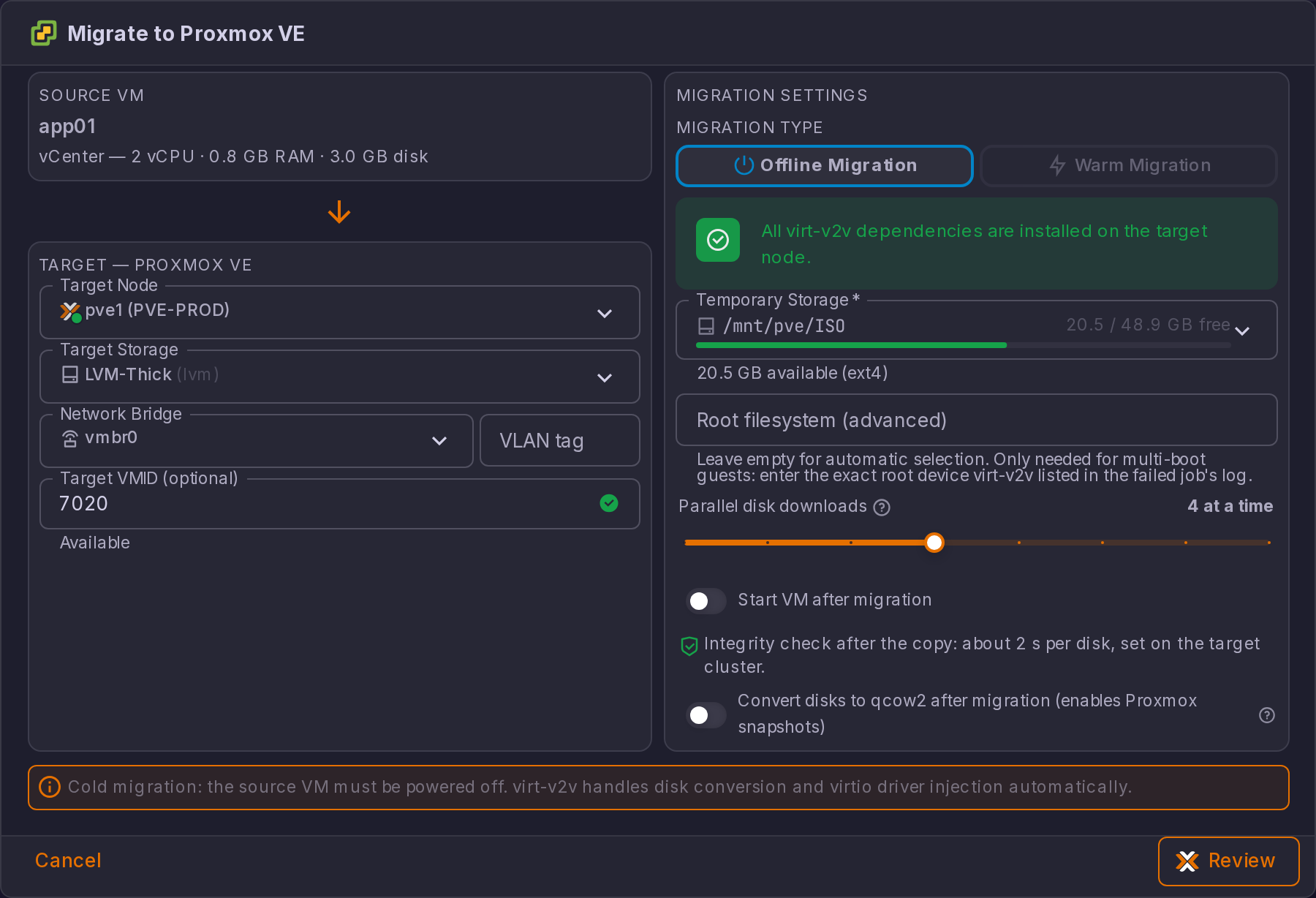Image resolution: width=1316 pixels, height=898 pixels.
Task: Click the Cancel button
Action: 68,861
